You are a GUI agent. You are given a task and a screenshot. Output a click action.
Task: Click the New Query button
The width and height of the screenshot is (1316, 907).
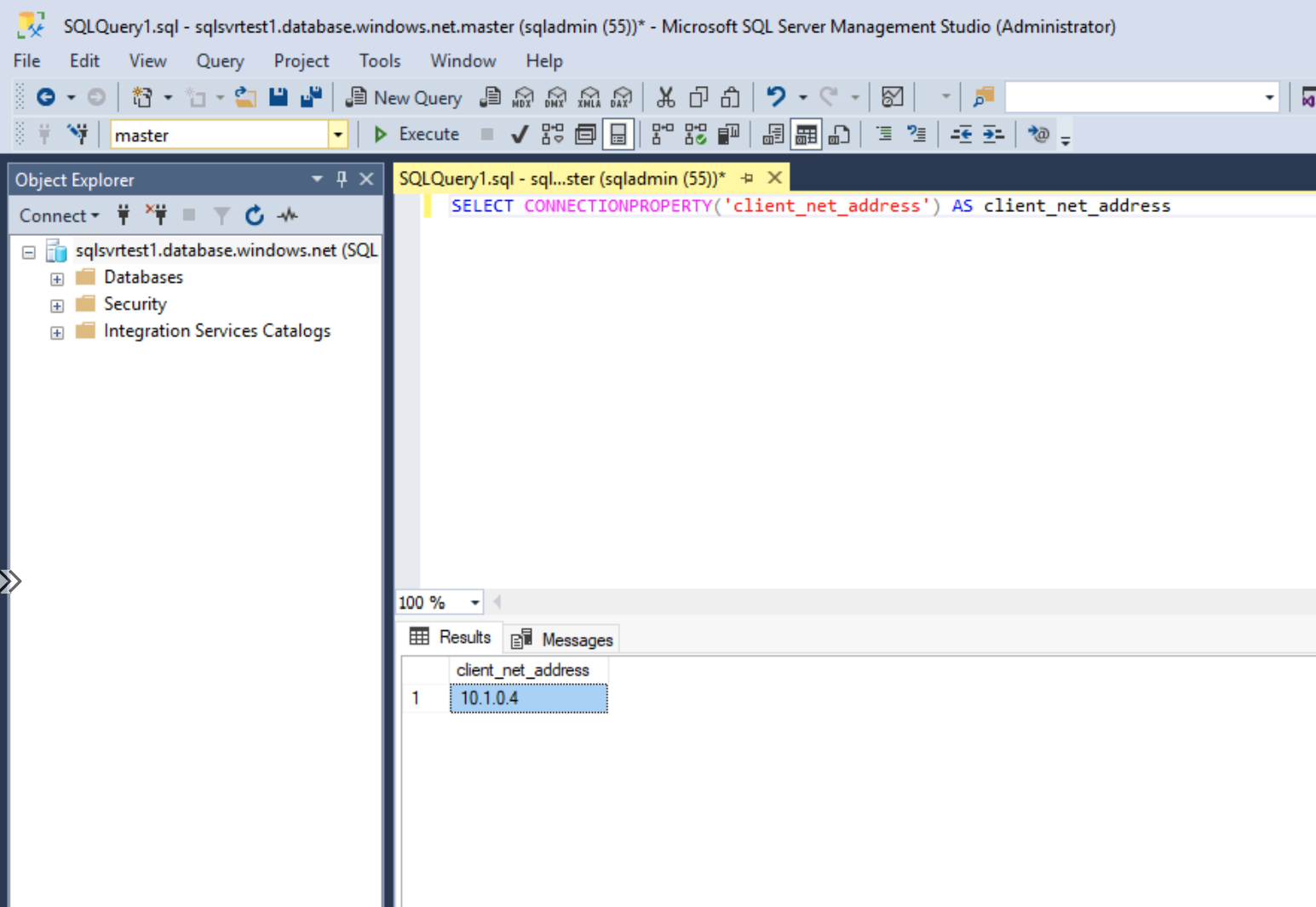404,97
